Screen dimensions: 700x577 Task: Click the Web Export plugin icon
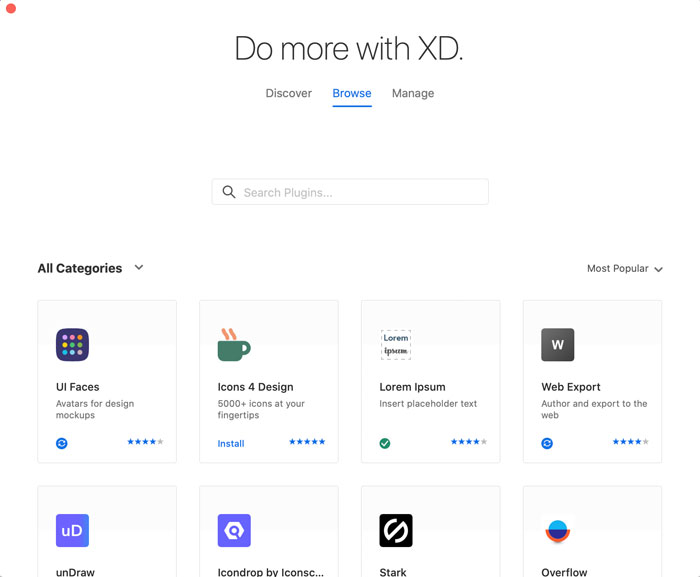(x=558, y=345)
